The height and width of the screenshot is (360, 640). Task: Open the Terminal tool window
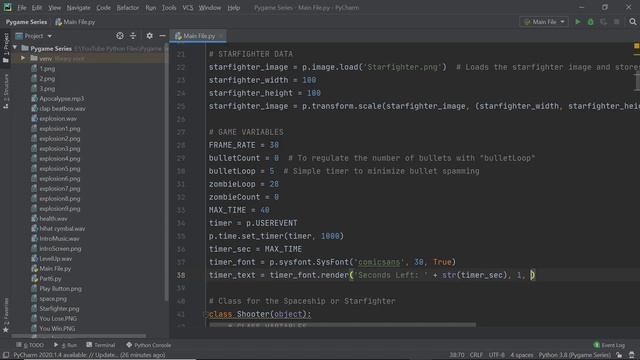click(x=101, y=345)
